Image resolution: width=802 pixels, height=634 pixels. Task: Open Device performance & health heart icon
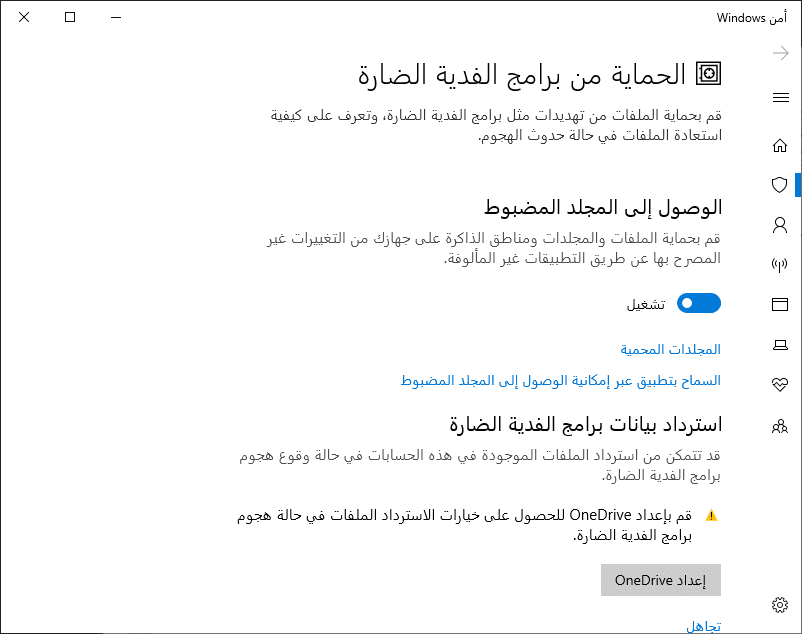pos(779,384)
